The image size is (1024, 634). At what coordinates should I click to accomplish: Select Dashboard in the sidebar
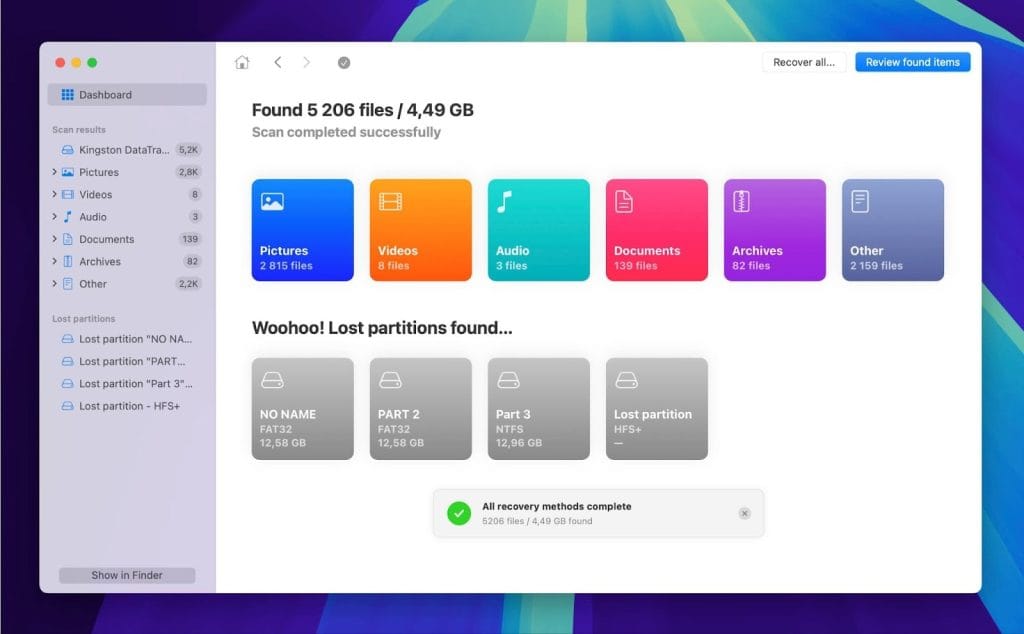tap(127, 95)
